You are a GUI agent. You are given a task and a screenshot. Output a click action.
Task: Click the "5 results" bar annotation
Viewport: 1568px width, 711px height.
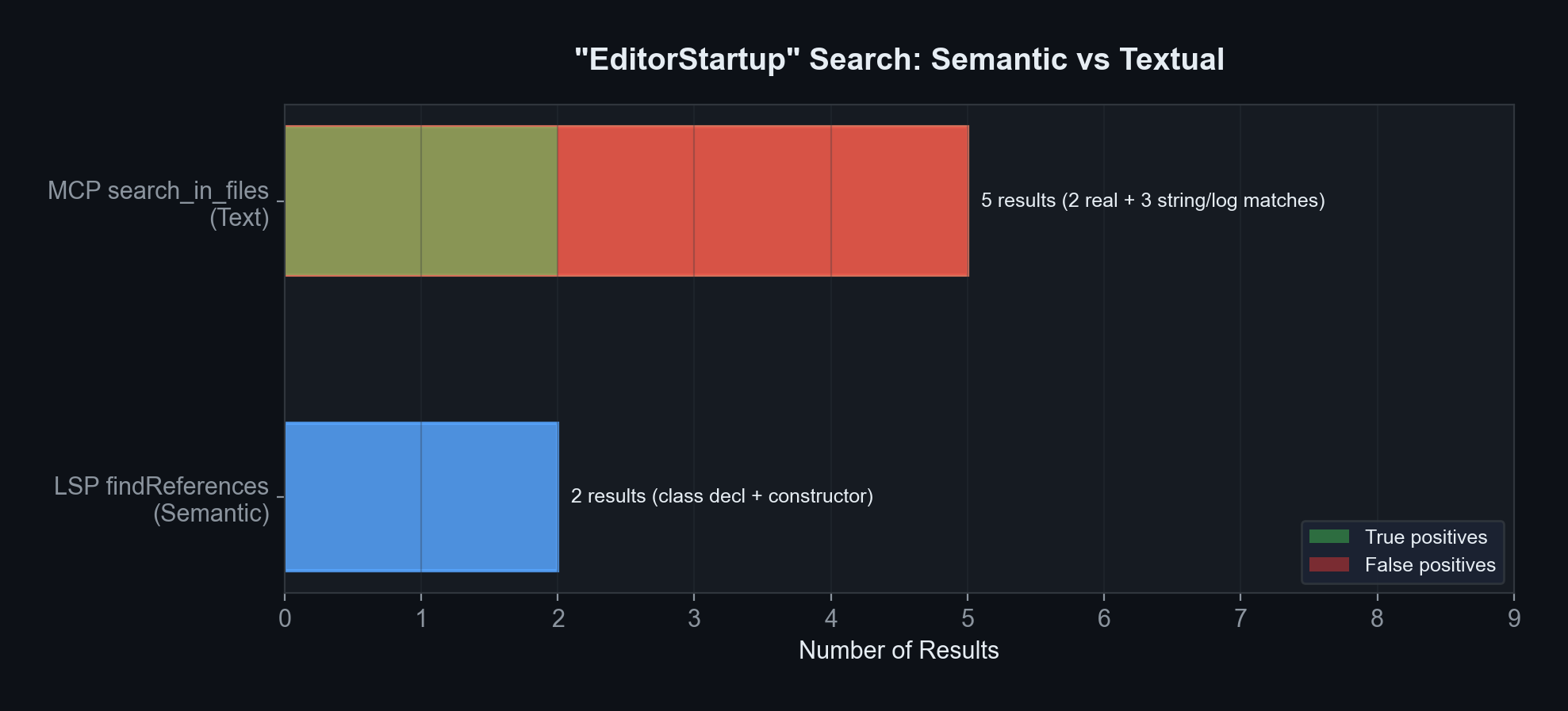pos(1152,201)
